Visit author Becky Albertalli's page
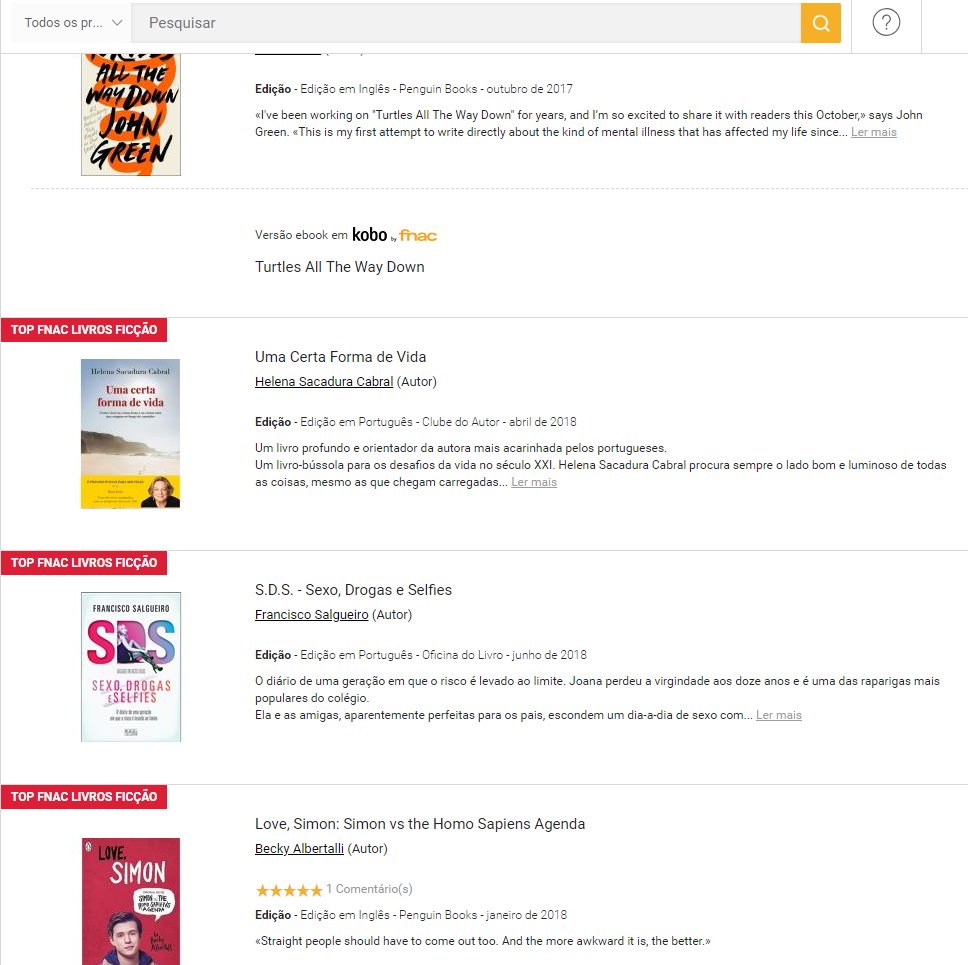The width and height of the screenshot is (968, 965). pos(299,849)
